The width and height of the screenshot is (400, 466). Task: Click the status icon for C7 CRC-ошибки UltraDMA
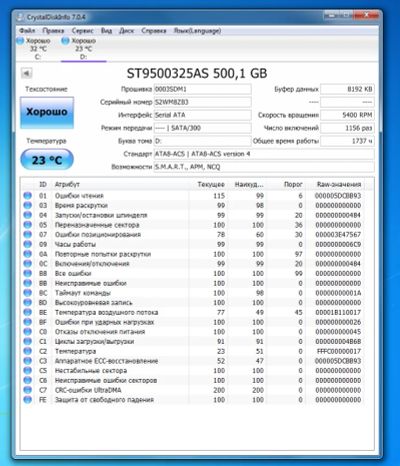[27, 390]
